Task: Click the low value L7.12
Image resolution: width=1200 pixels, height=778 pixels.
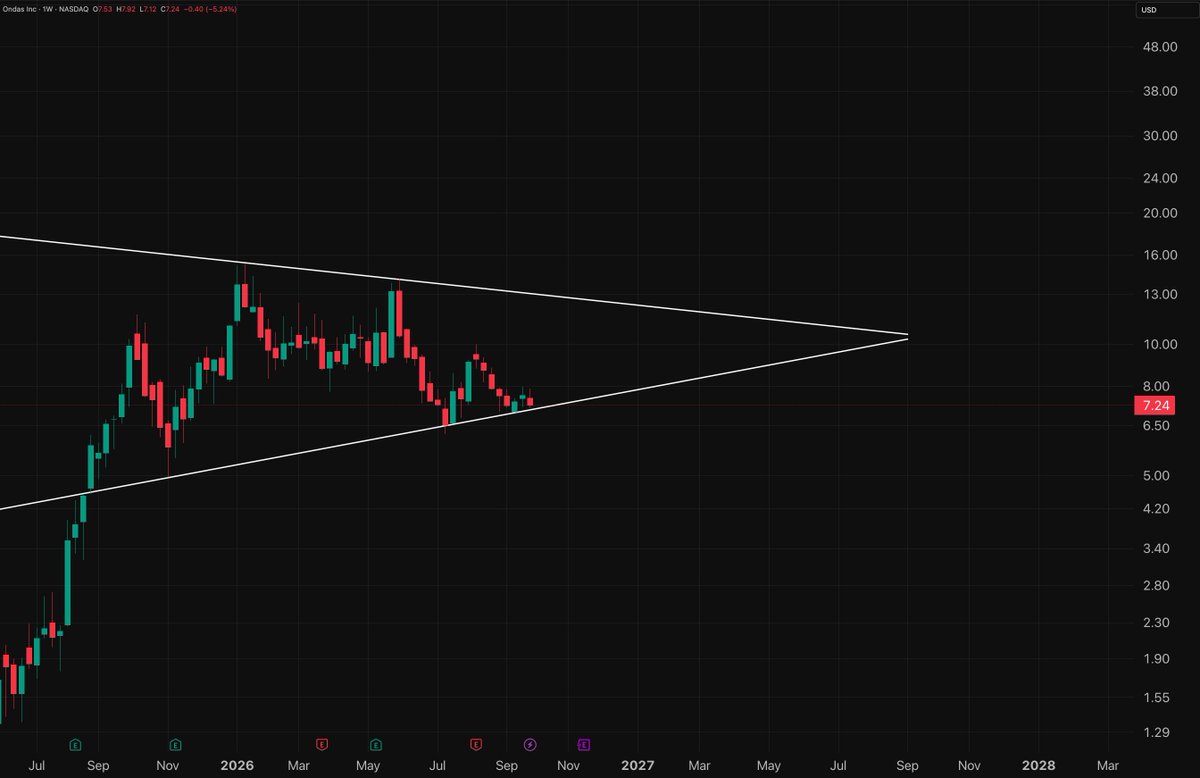Action: [x=149, y=9]
